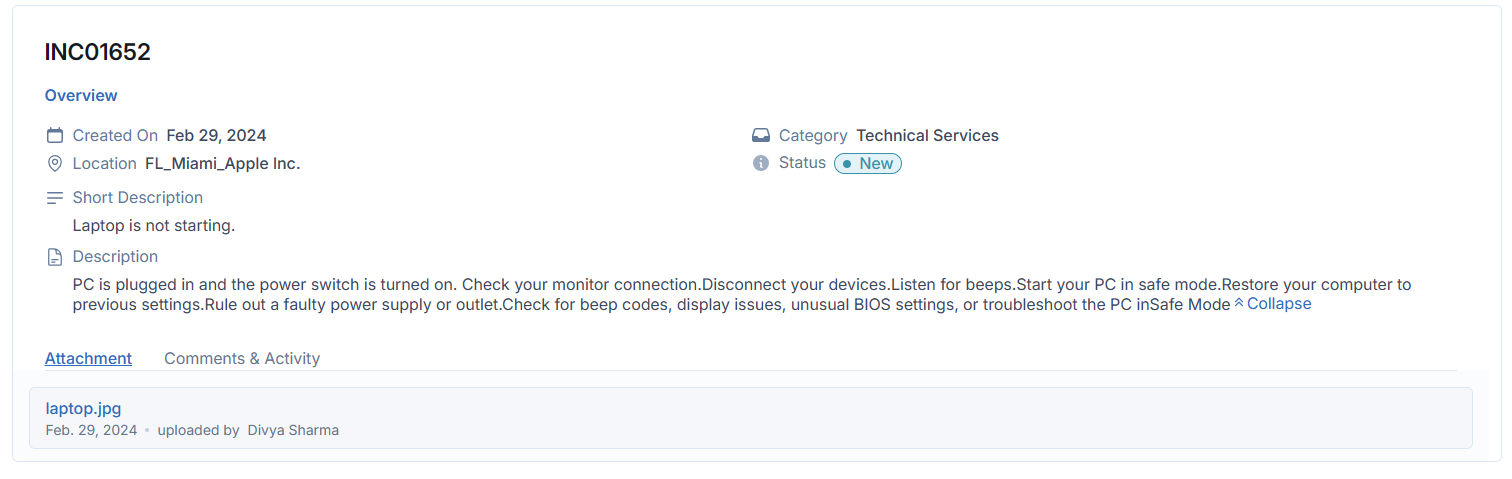The width and height of the screenshot is (1512, 479).
Task: Click the calendar icon beside Created On
Action: [55, 135]
